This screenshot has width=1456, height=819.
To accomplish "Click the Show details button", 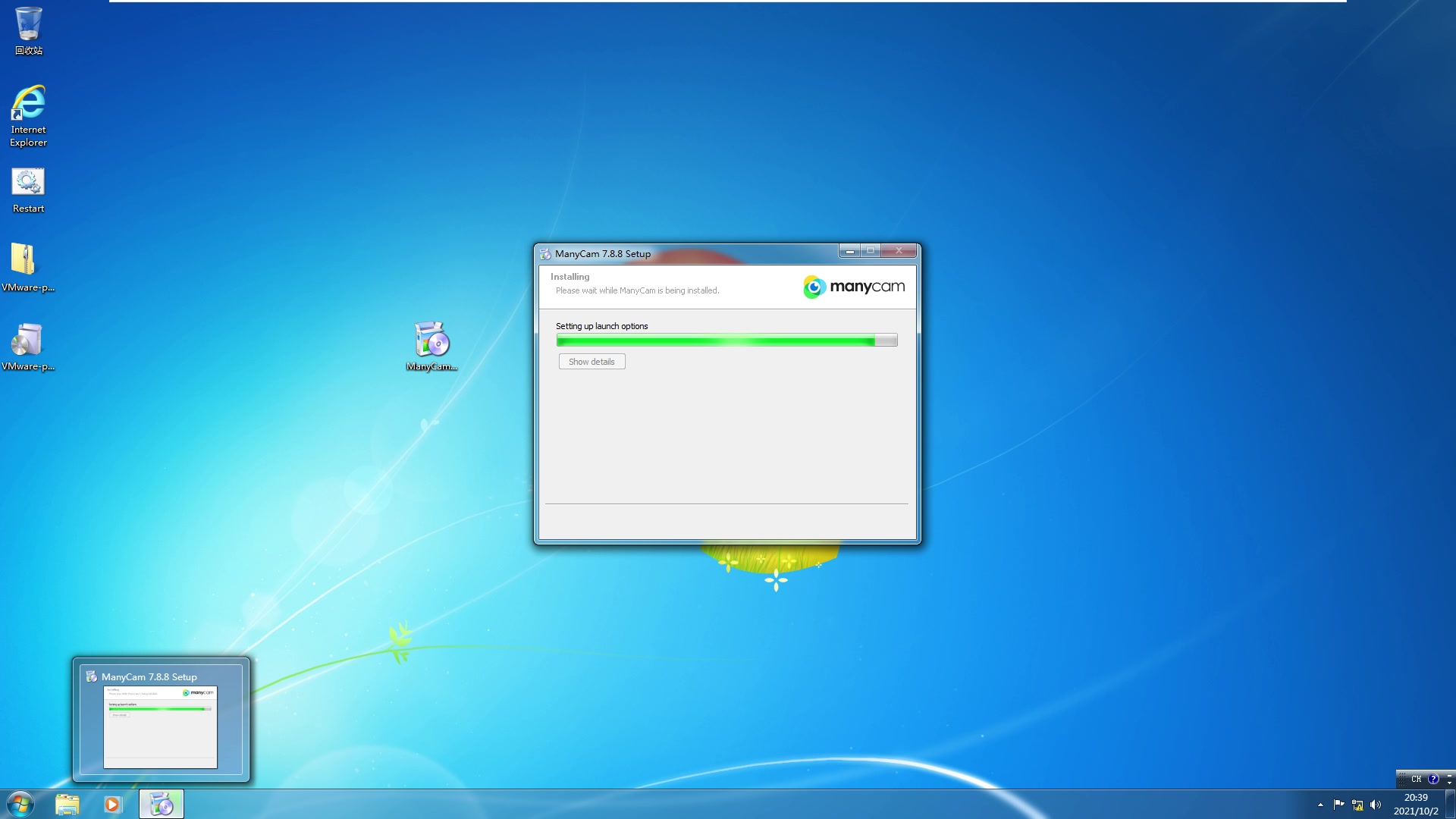I will point(591,362).
